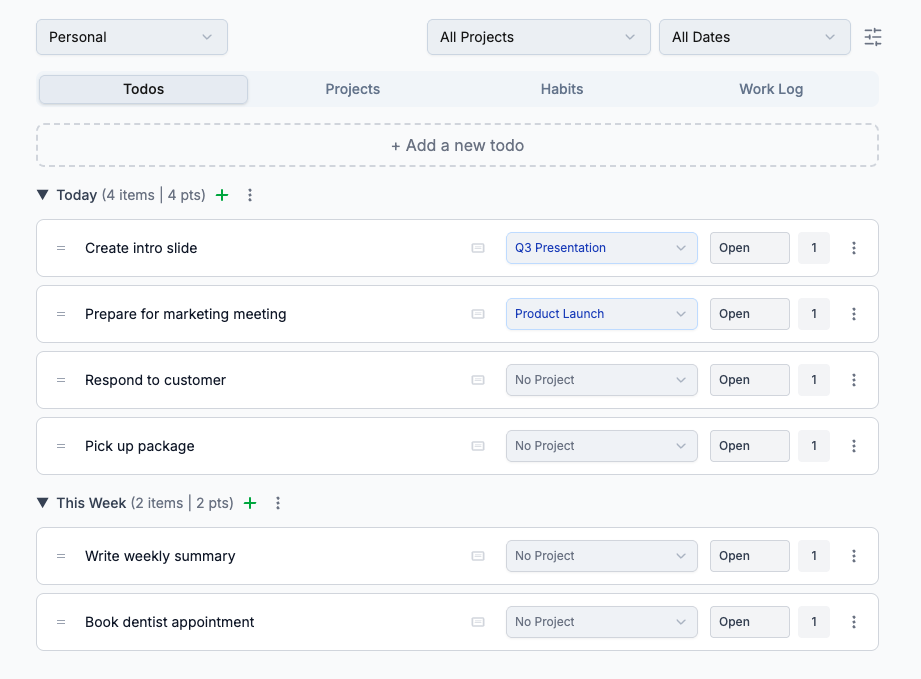Toggle Open status on Book dentist appointment

(x=749, y=622)
